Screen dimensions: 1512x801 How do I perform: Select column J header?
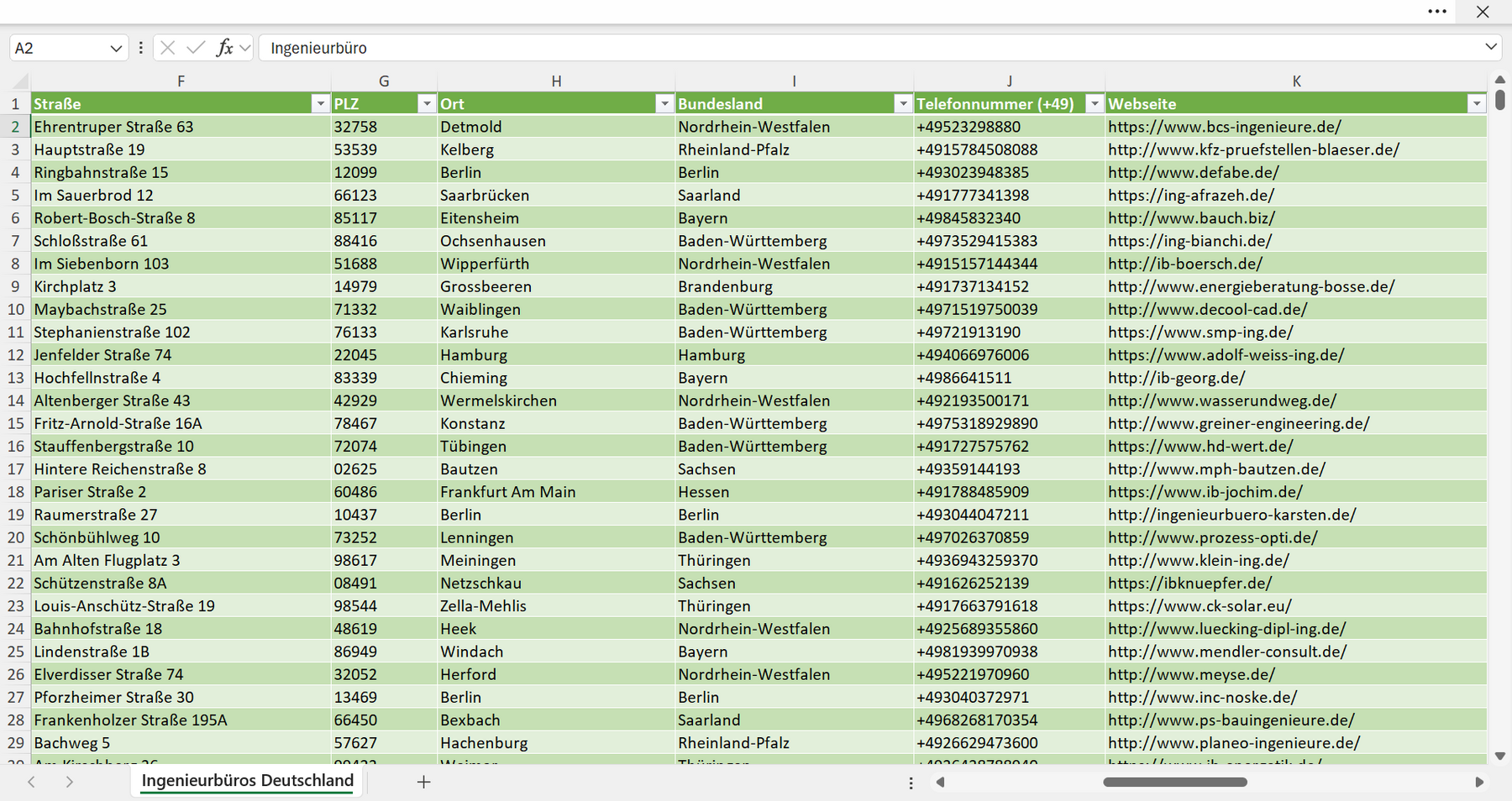pyautogui.click(x=1009, y=81)
